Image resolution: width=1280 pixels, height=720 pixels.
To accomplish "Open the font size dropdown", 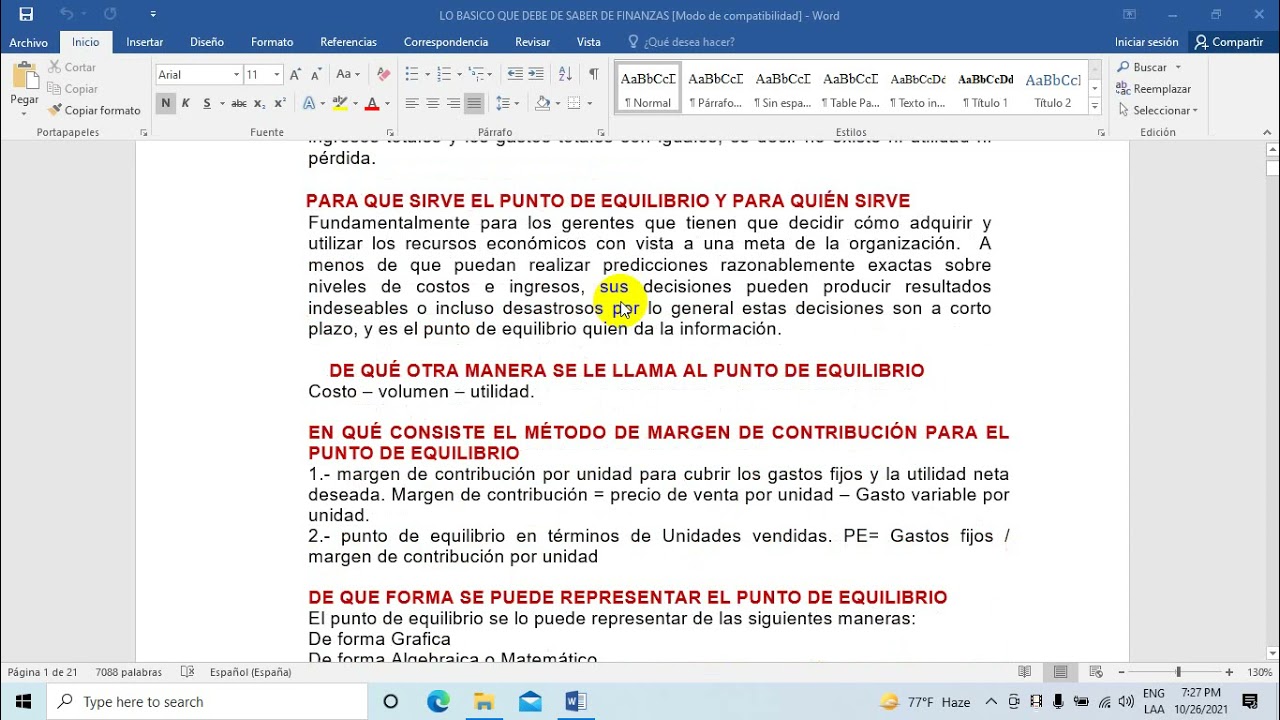I will (x=277, y=74).
